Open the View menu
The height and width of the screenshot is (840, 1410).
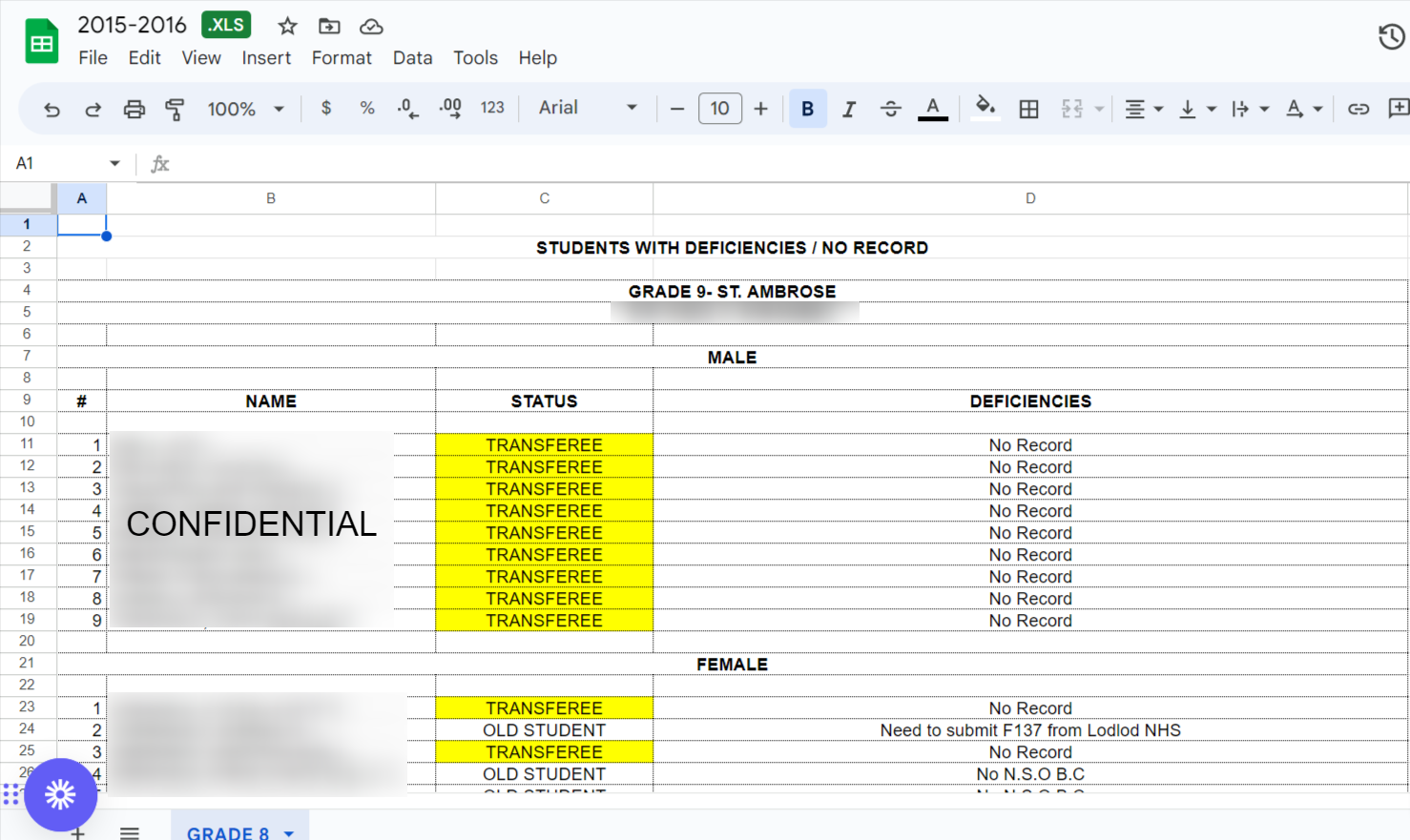click(x=201, y=58)
